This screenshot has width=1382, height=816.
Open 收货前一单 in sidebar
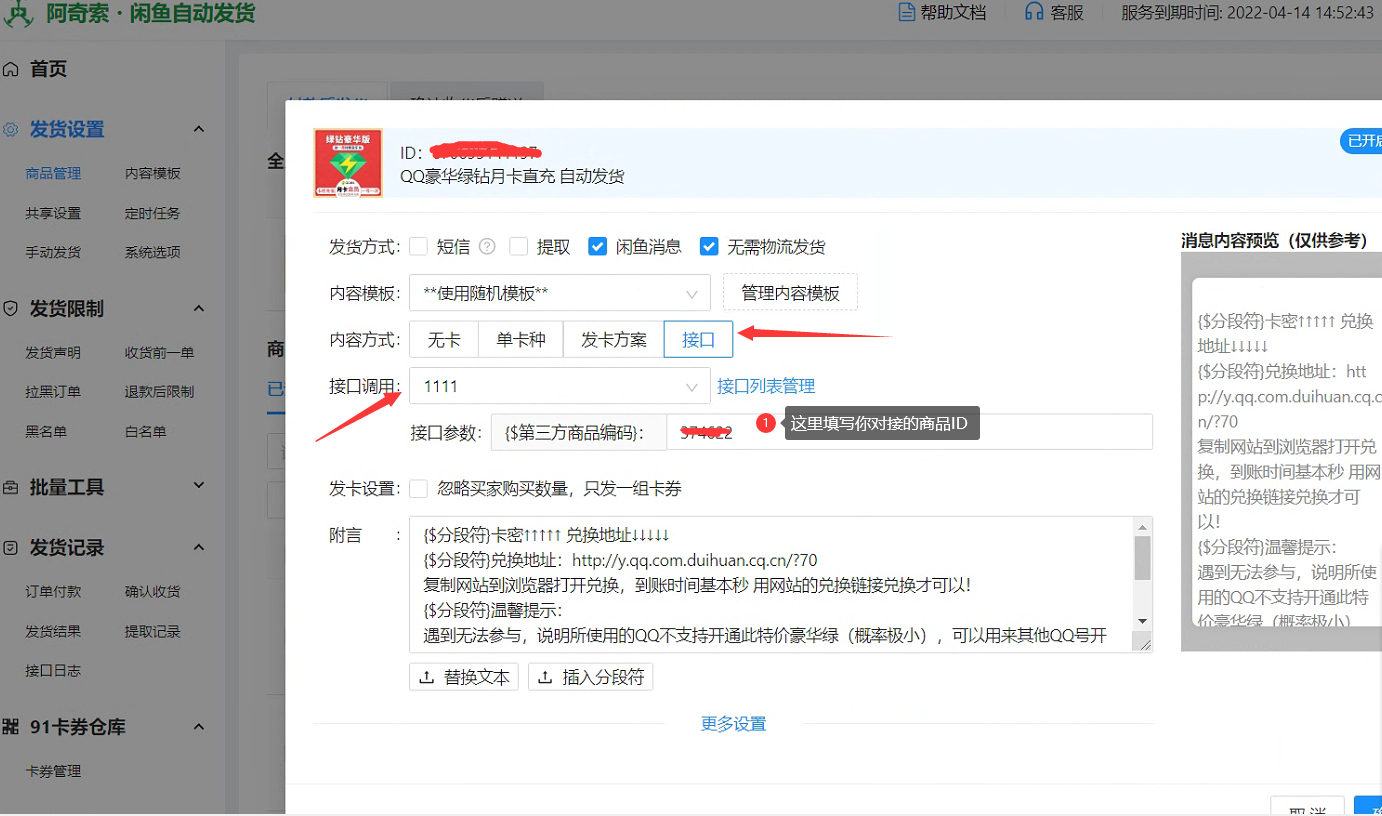click(x=160, y=352)
